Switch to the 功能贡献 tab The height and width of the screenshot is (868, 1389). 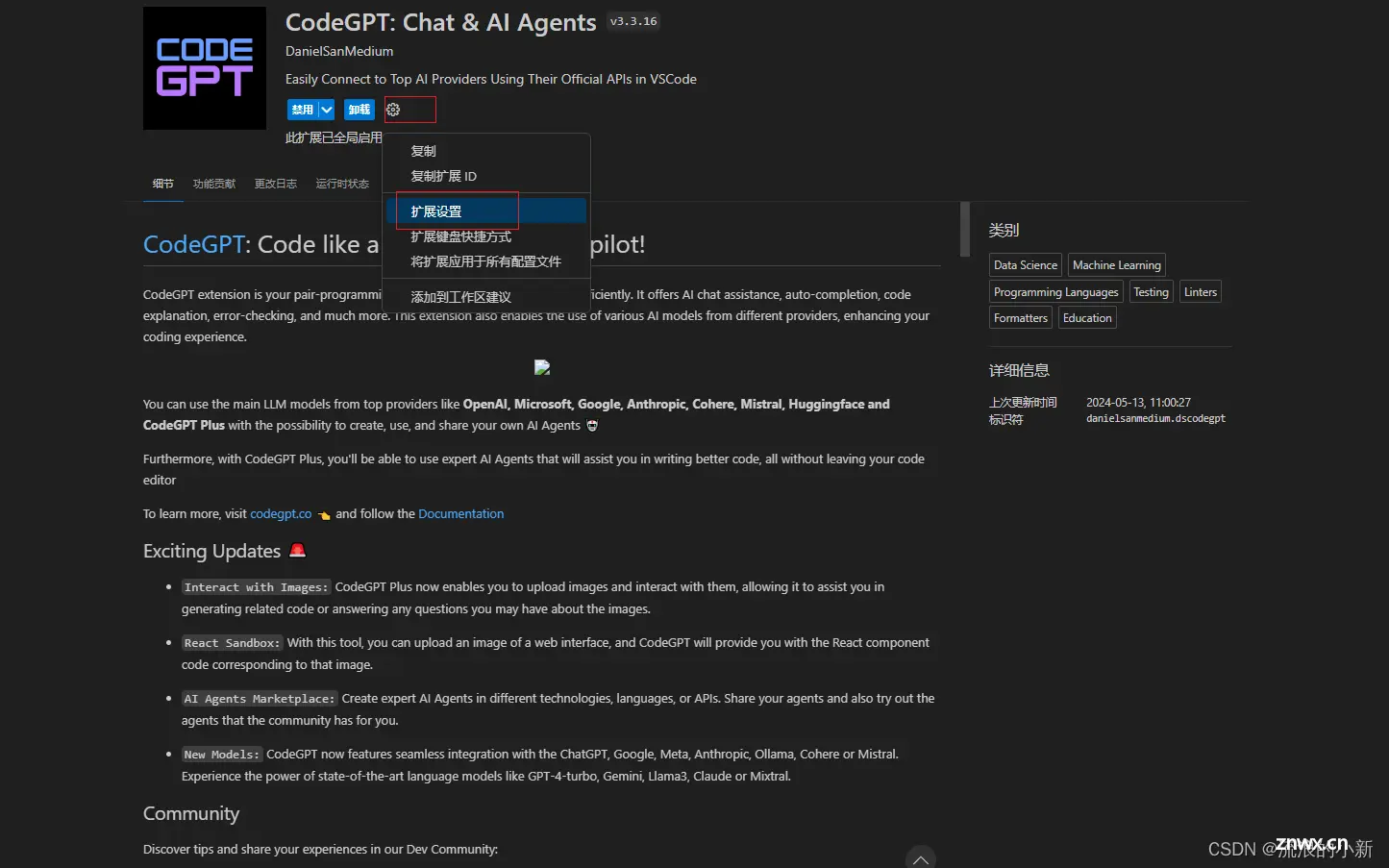click(214, 184)
